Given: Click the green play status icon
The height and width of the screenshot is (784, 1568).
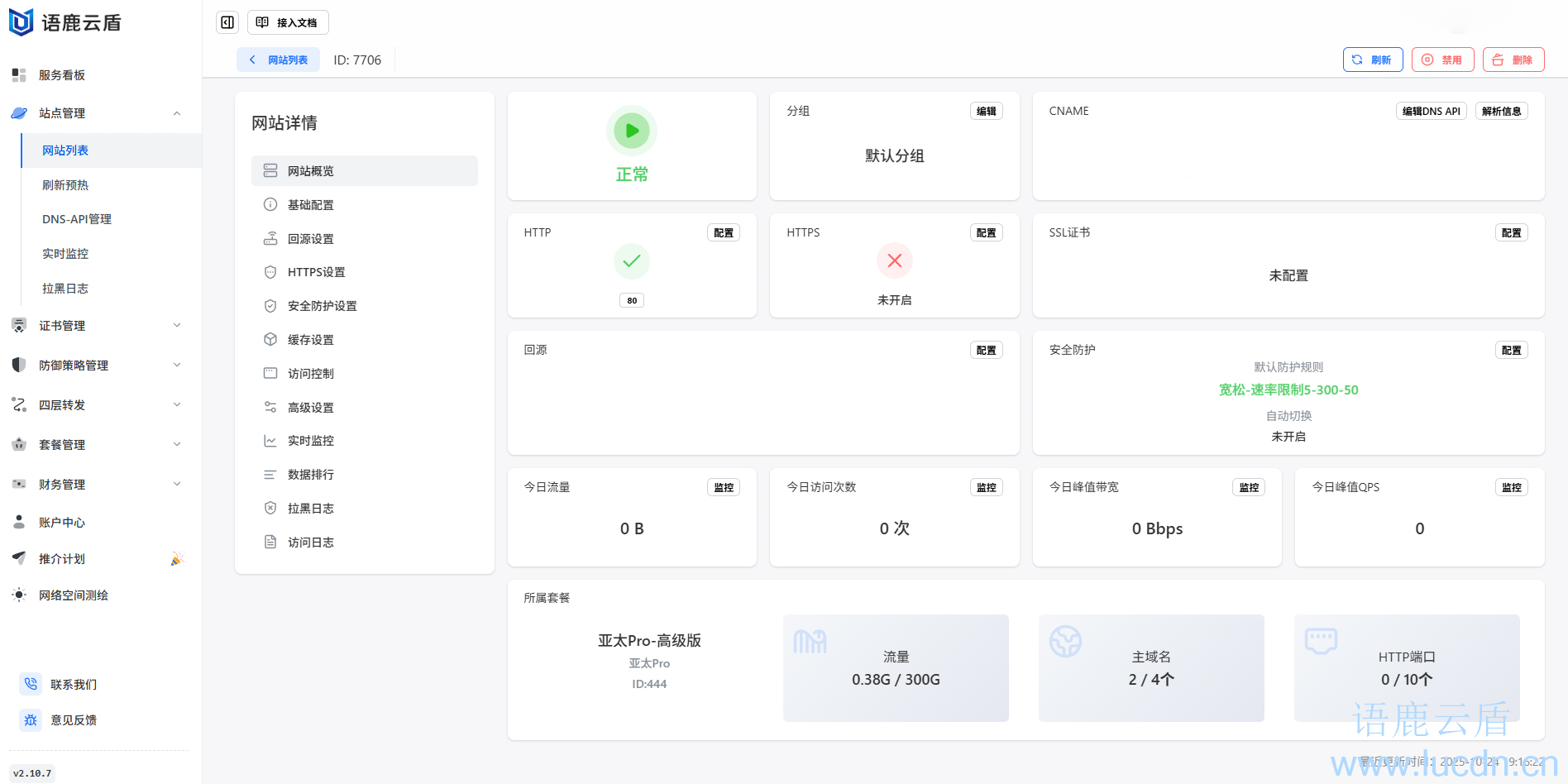Looking at the screenshot, I should pos(632,131).
